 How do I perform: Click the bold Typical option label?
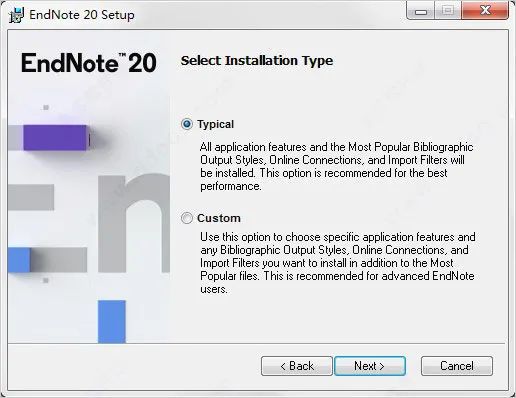click(x=215, y=124)
